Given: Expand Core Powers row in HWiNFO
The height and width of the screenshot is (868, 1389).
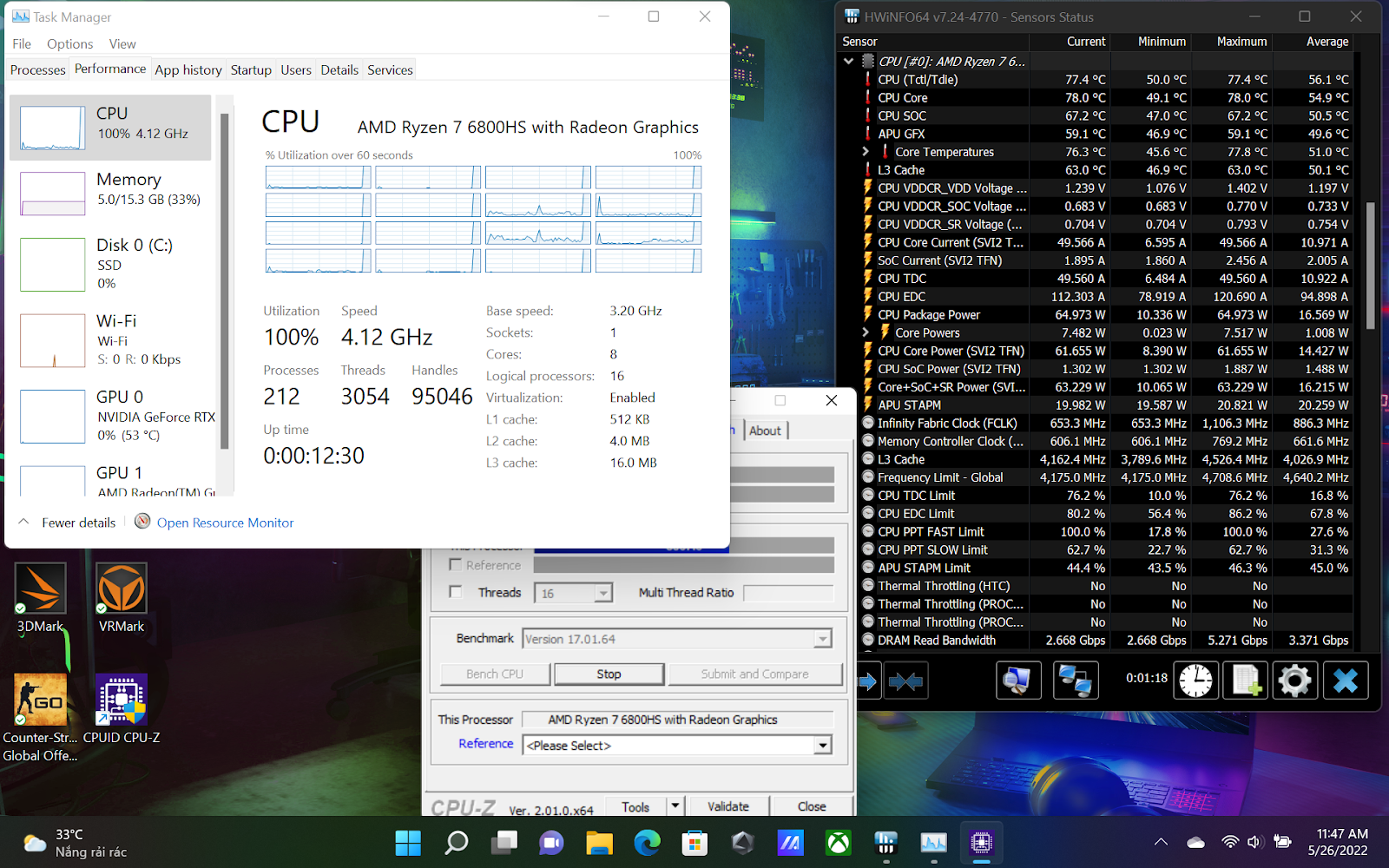Looking at the screenshot, I should point(866,332).
